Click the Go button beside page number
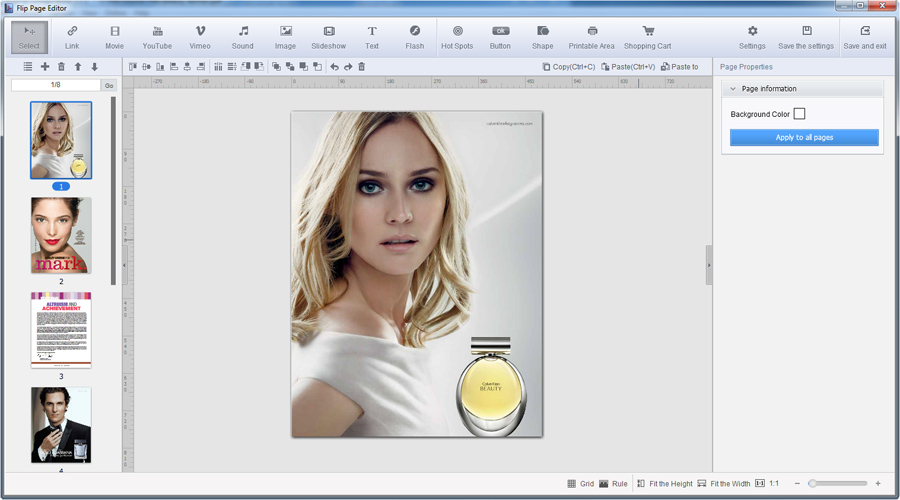The image size is (900, 500). click(x=109, y=86)
